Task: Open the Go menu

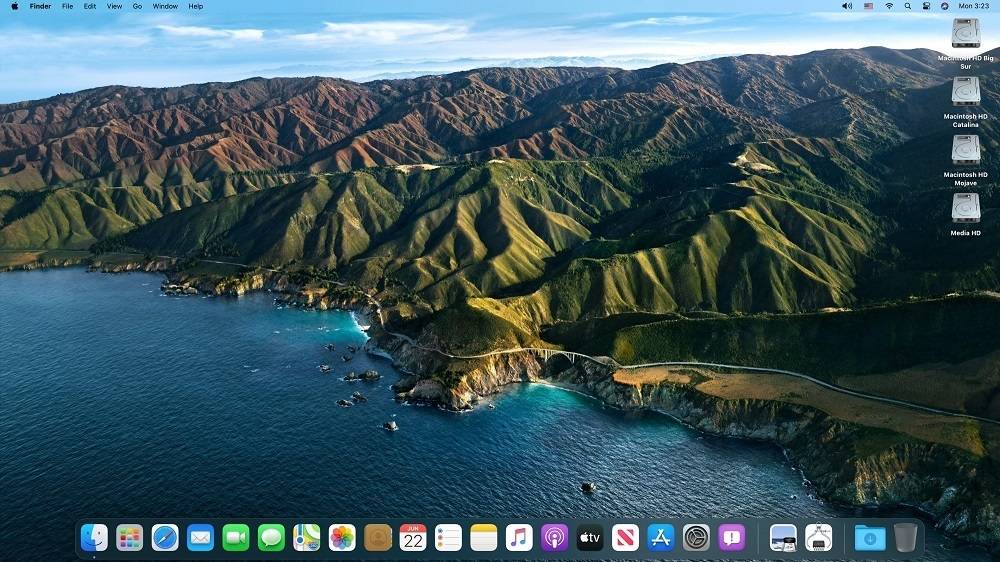Action: 137,6
